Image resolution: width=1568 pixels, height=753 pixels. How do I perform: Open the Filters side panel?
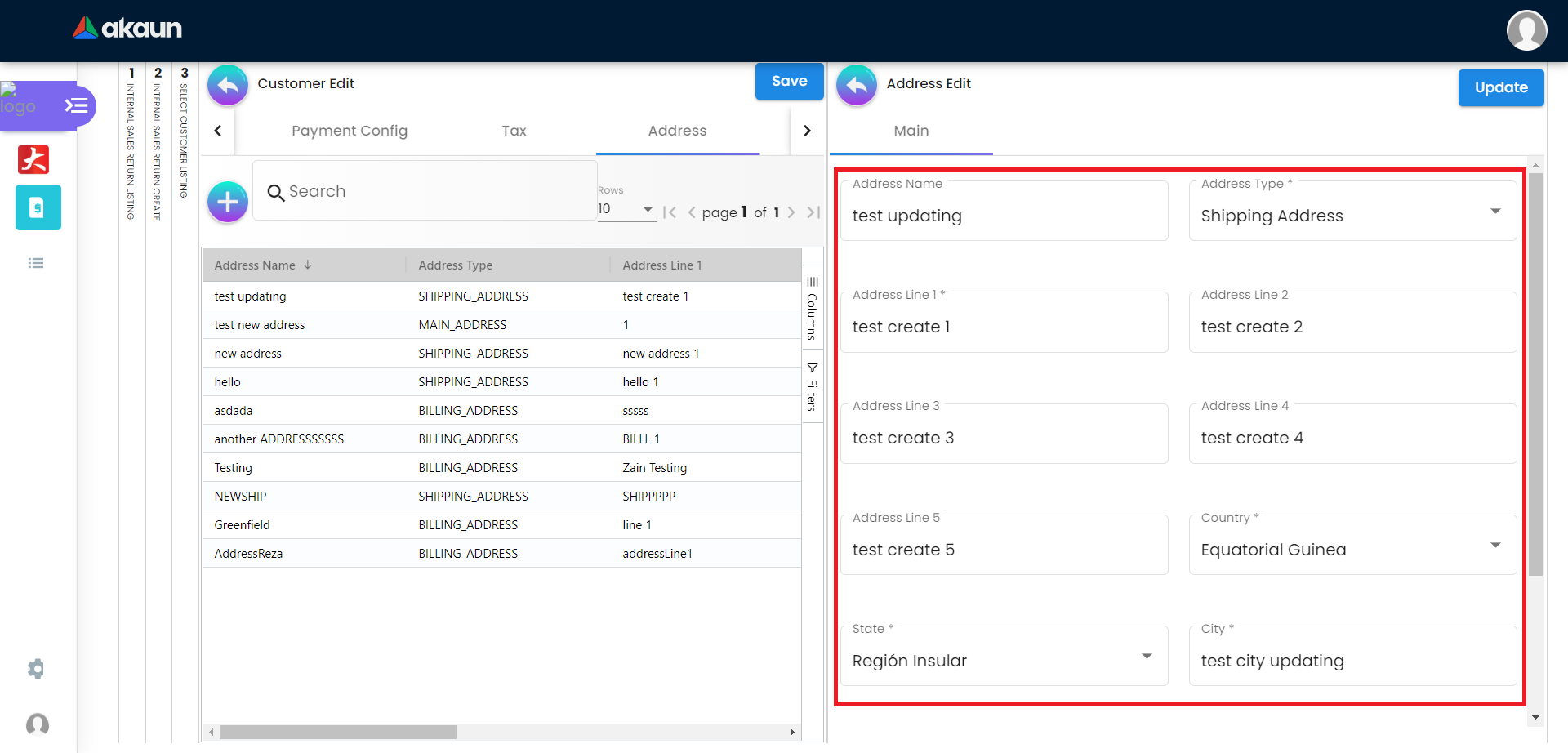click(x=812, y=387)
